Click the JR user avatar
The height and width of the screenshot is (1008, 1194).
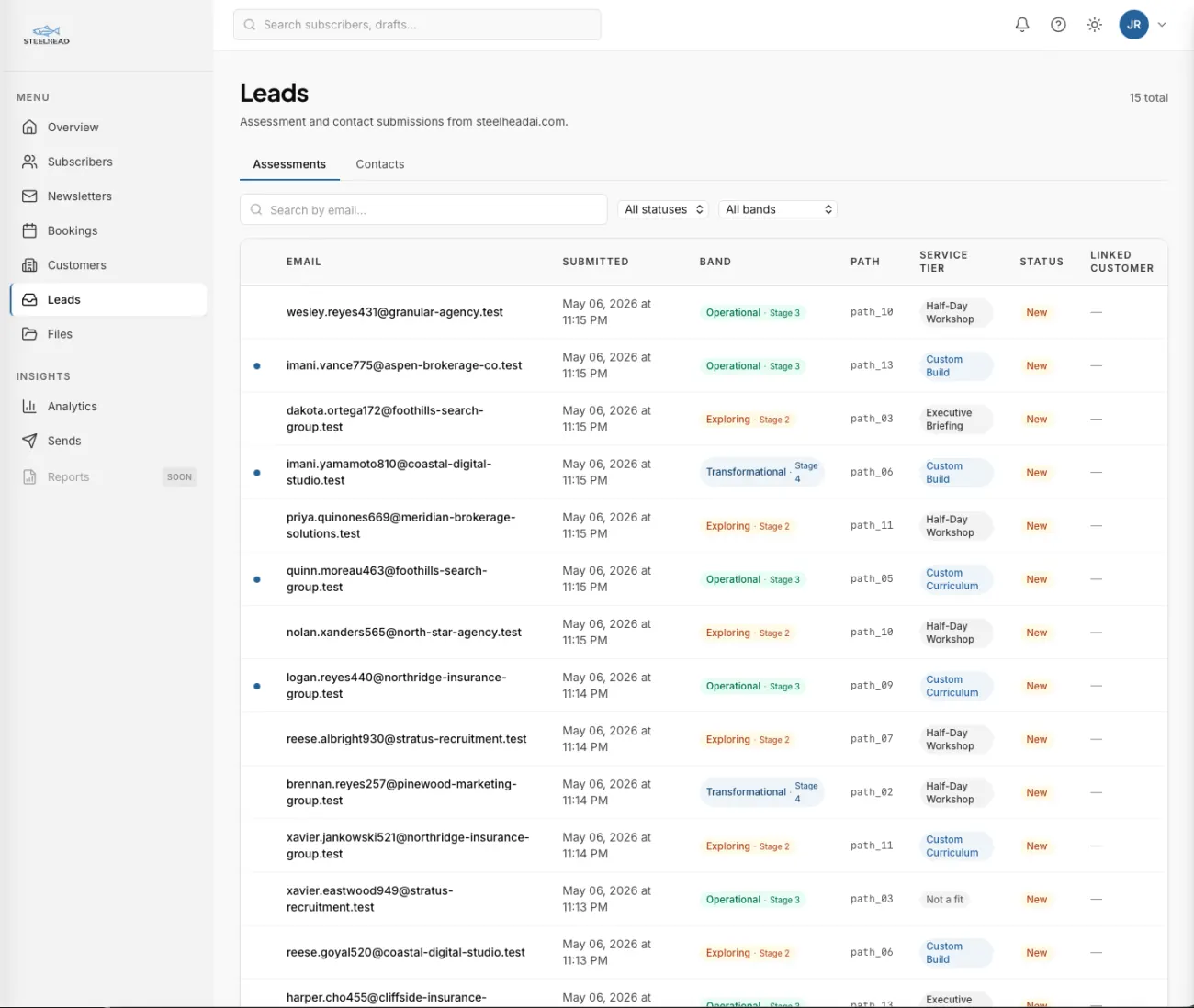pos(1134,25)
